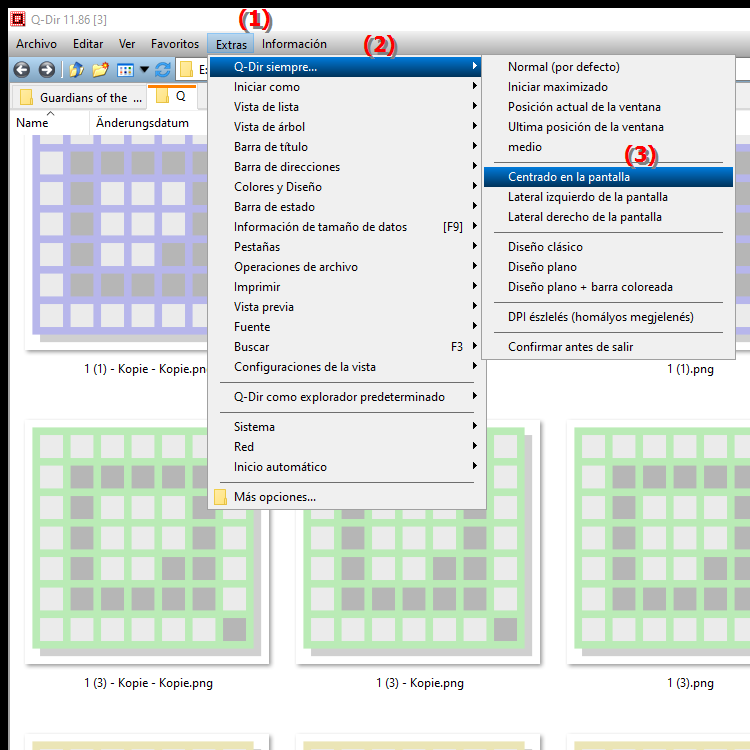This screenshot has height=750, width=750.
Task: Select thumbnail 1 (3).png
Action: tap(658, 542)
